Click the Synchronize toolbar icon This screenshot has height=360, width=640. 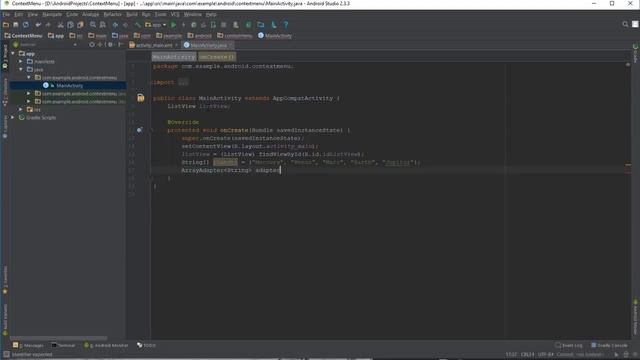[26, 25]
